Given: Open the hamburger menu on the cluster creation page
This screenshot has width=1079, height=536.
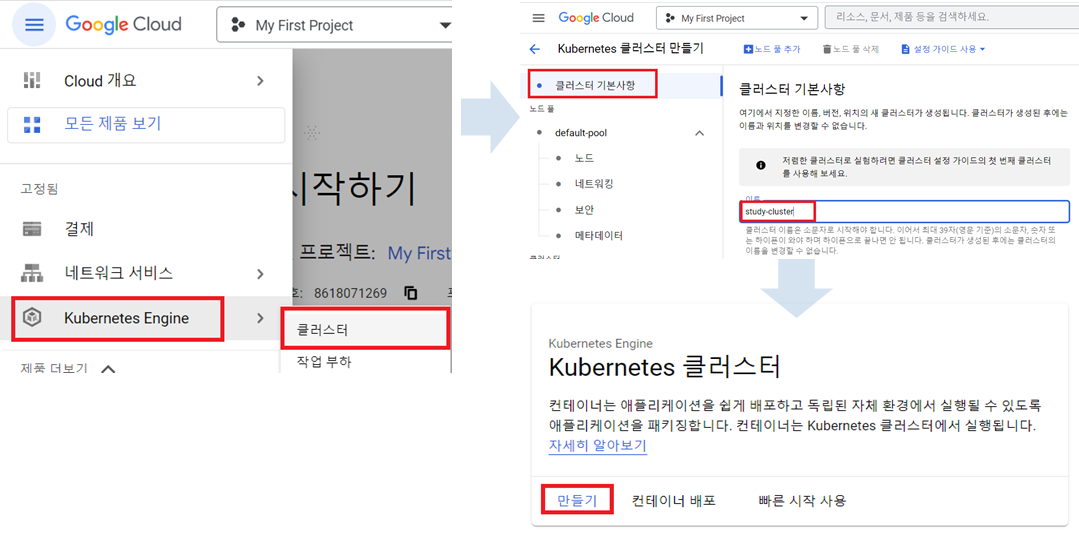Looking at the screenshot, I should pos(539,18).
